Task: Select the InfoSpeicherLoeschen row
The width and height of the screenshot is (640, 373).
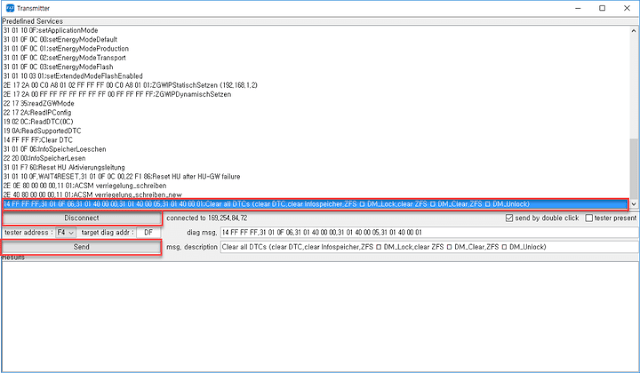Action: (316, 149)
